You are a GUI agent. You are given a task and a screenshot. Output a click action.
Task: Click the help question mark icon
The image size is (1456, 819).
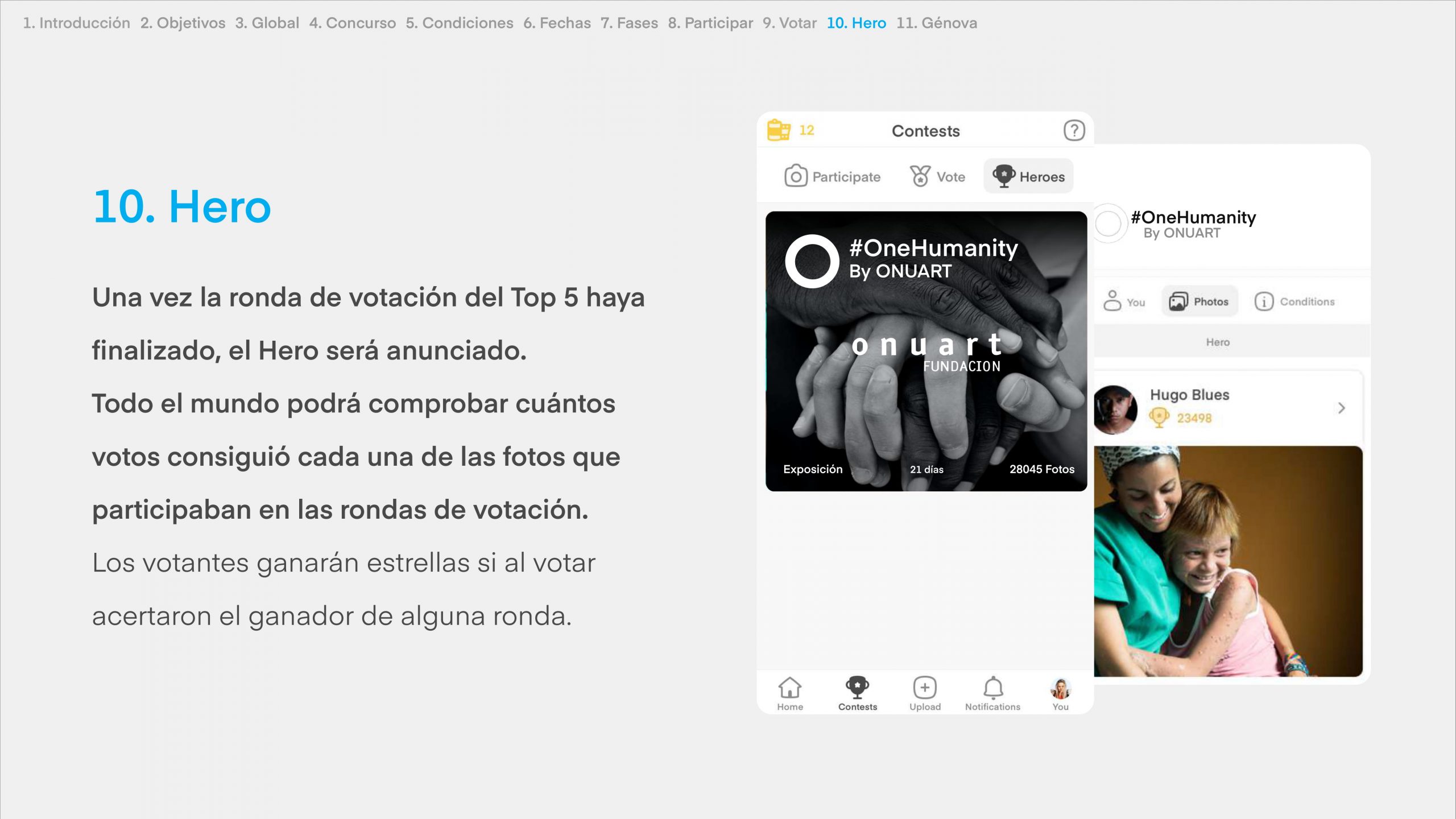pyautogui.click(x=1074, y=130)
